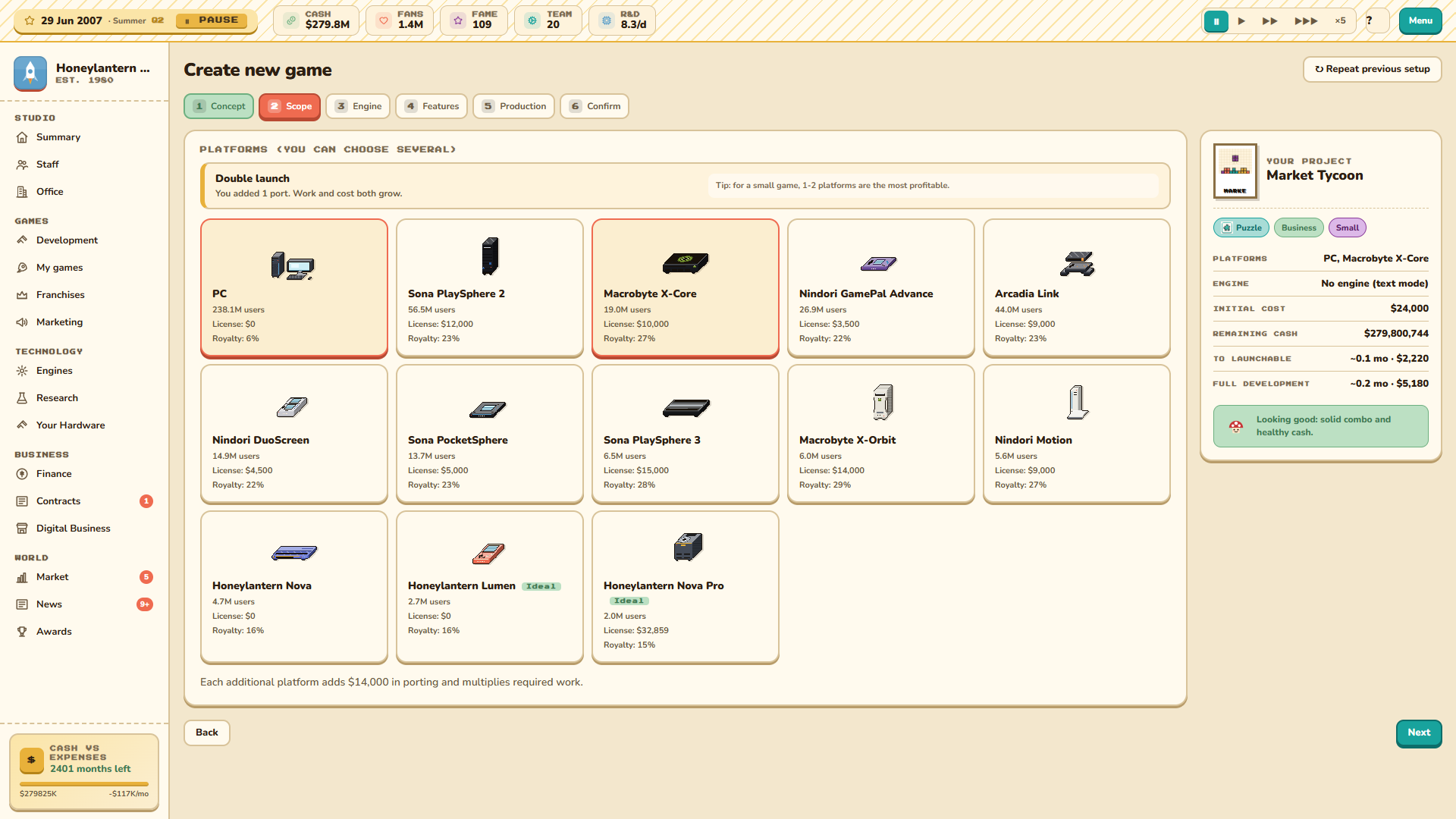The width and height of the screenshot is (1456, 819).
Task: Open the top-right Menu button
Action: coord(1420,20)
